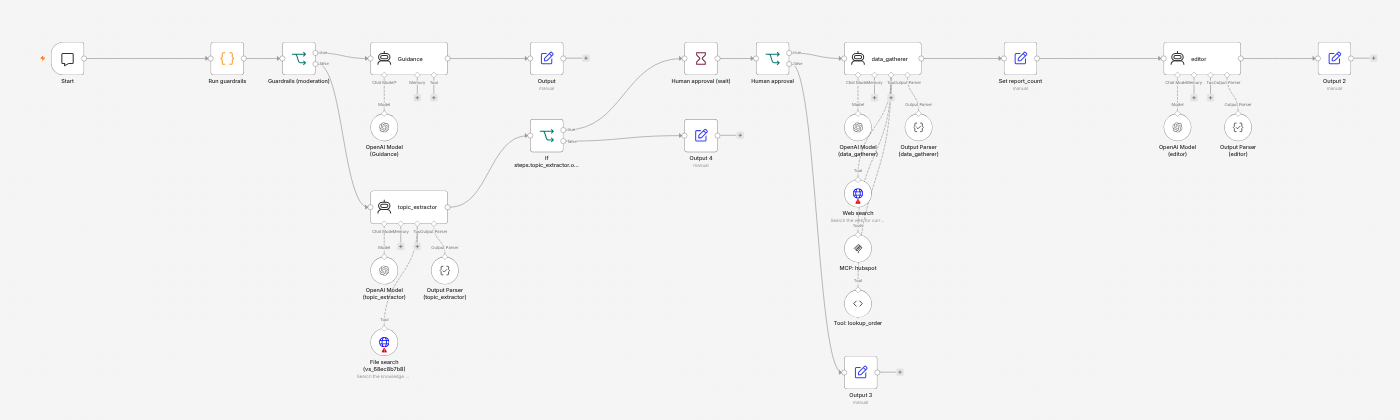
Task: Click the 'Human approval (wait)' label text
Action: click(701, 81)
